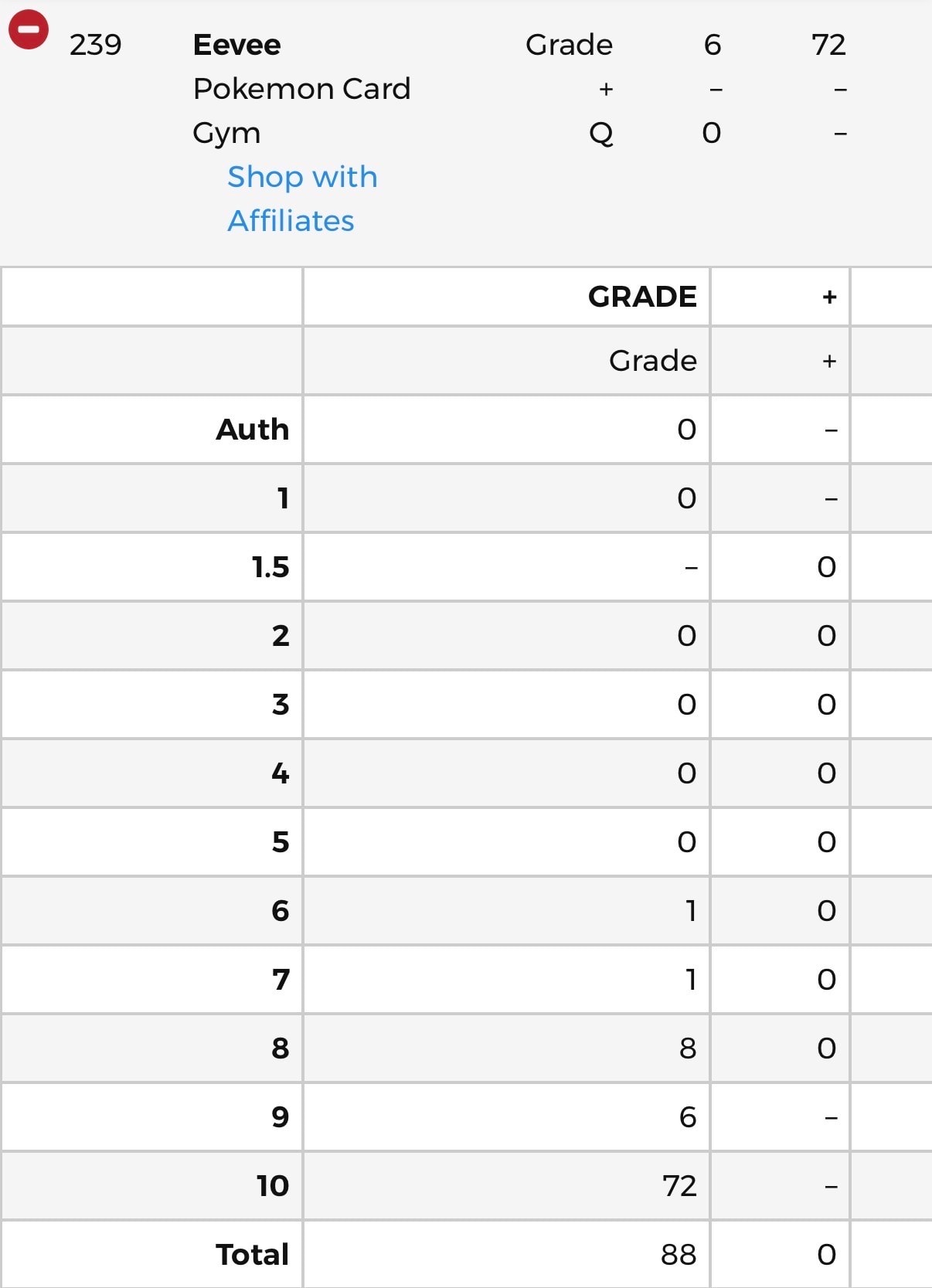
Task: Select the grade 5 row label
Action: pos(281,841)
